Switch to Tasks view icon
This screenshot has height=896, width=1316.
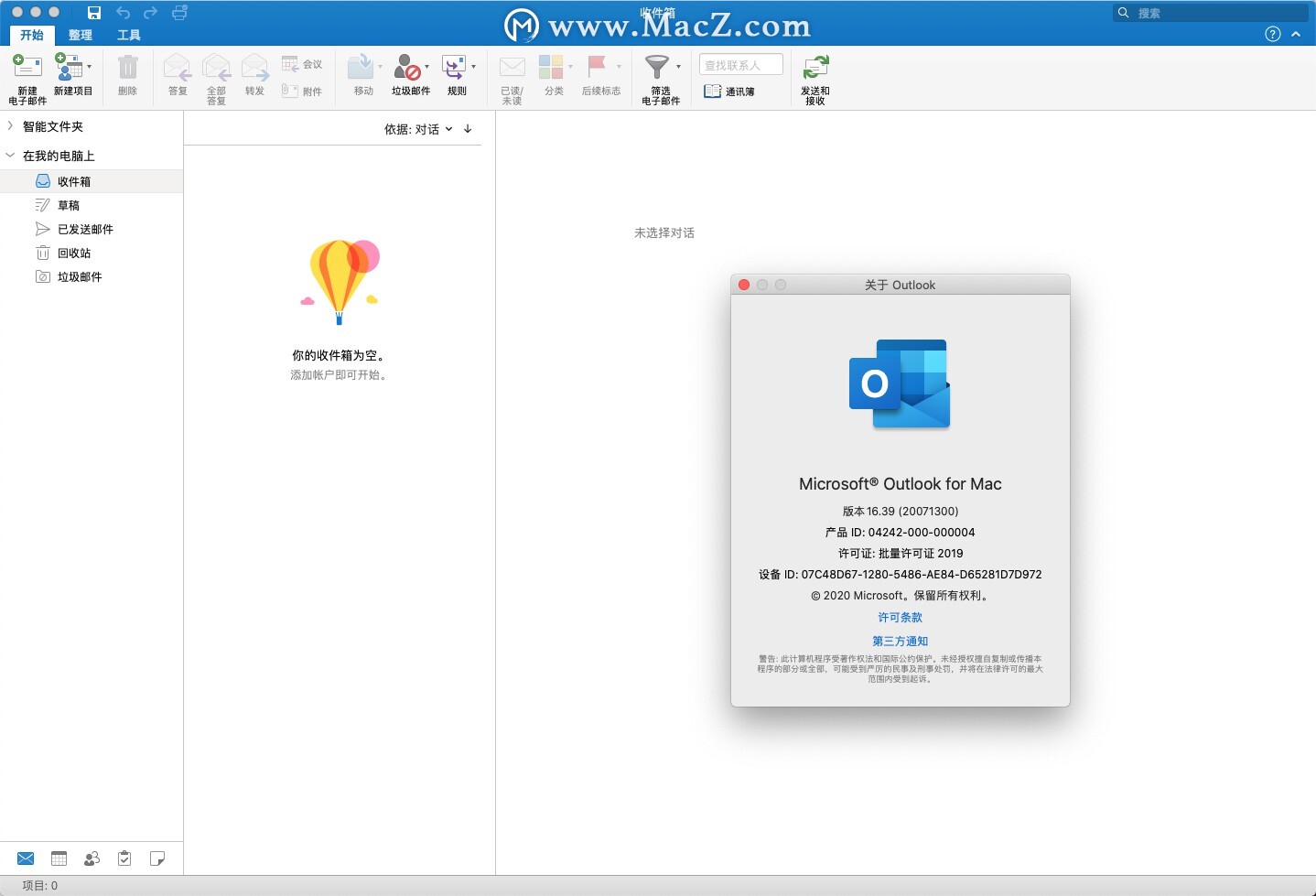(124, 858)
